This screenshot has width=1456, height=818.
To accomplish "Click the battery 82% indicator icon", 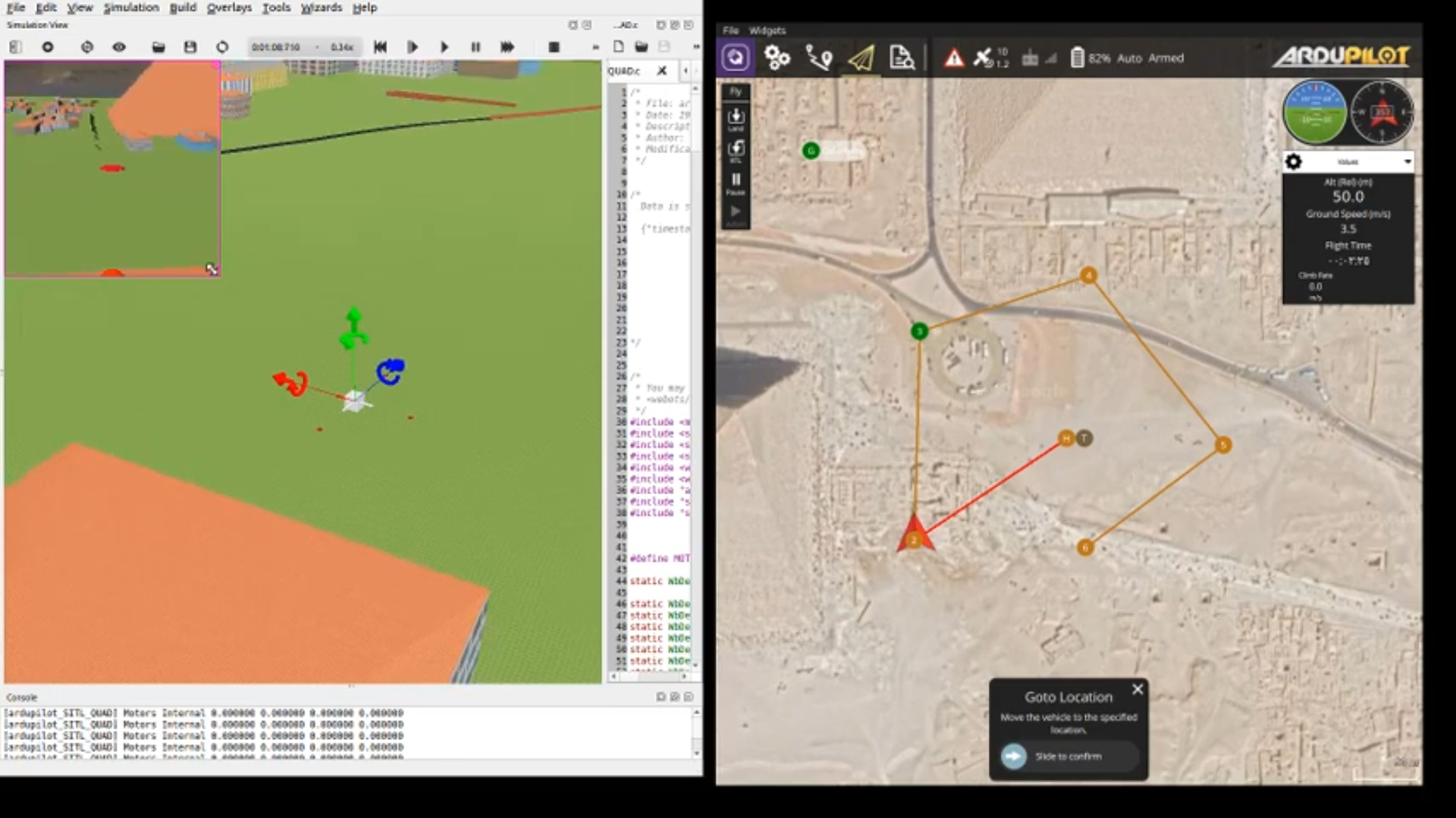I will [x=1077, y=58].
